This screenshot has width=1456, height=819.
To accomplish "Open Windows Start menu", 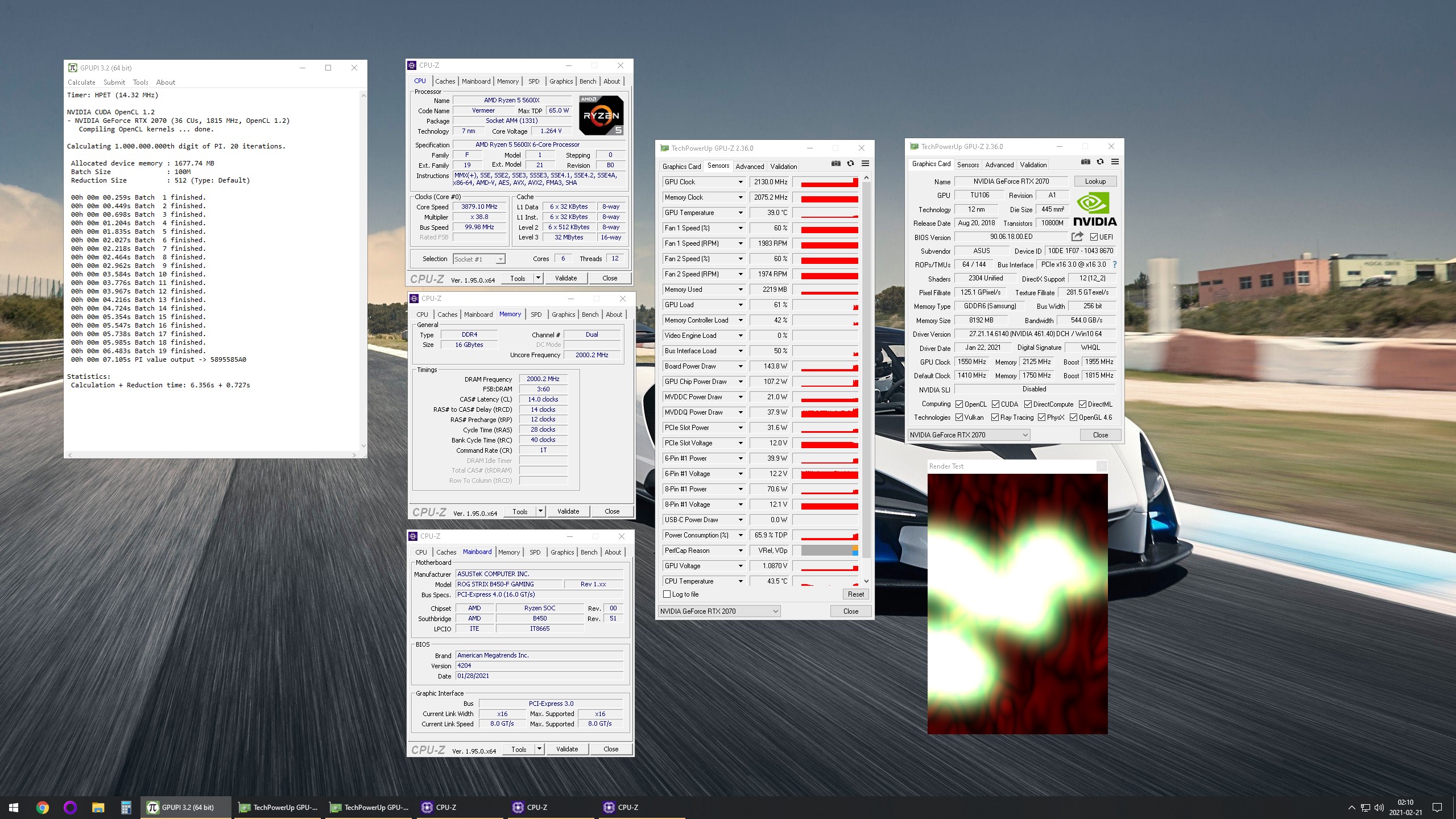I will (x=14, y=807).
